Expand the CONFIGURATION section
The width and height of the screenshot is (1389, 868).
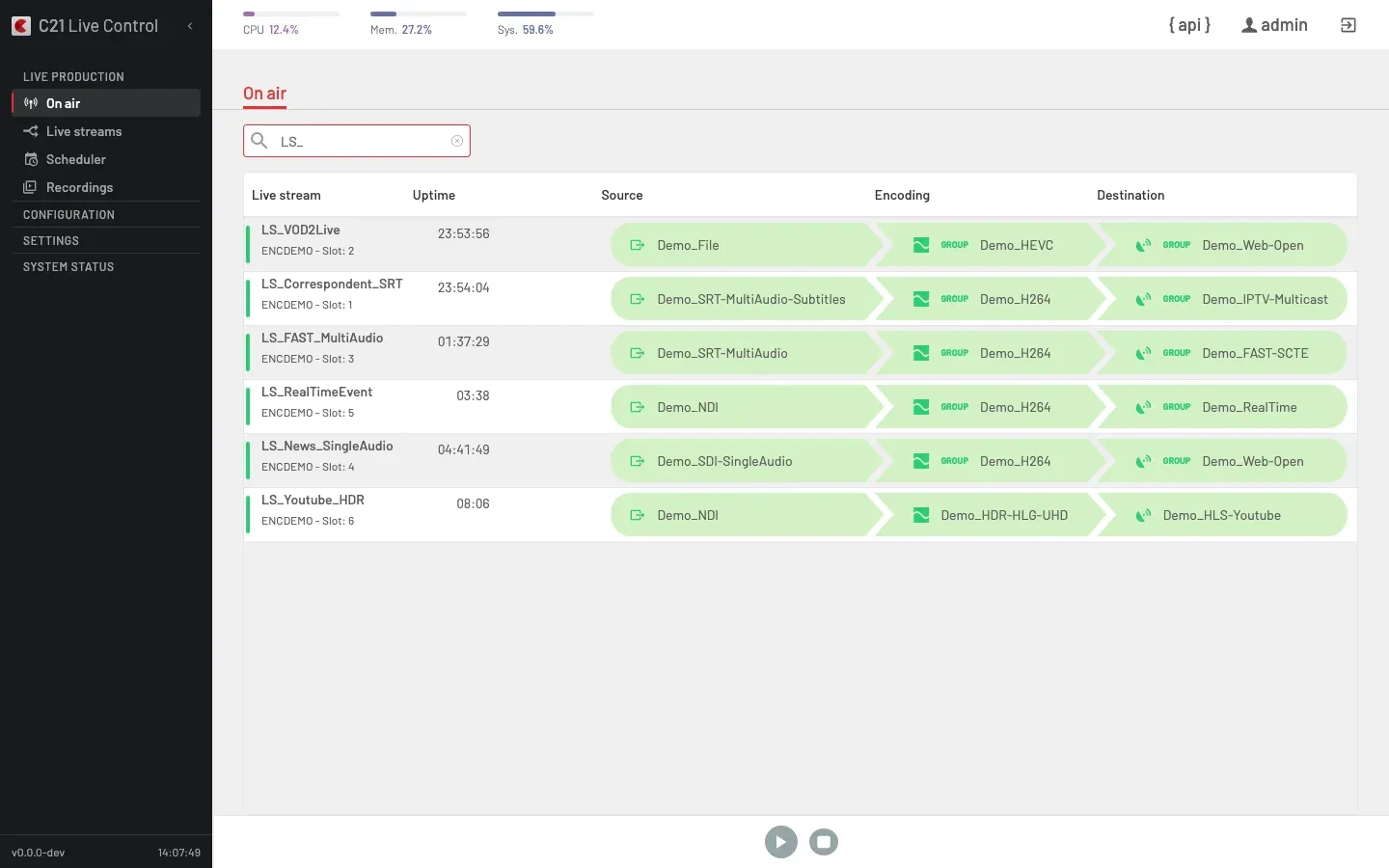tap(68, 214)
